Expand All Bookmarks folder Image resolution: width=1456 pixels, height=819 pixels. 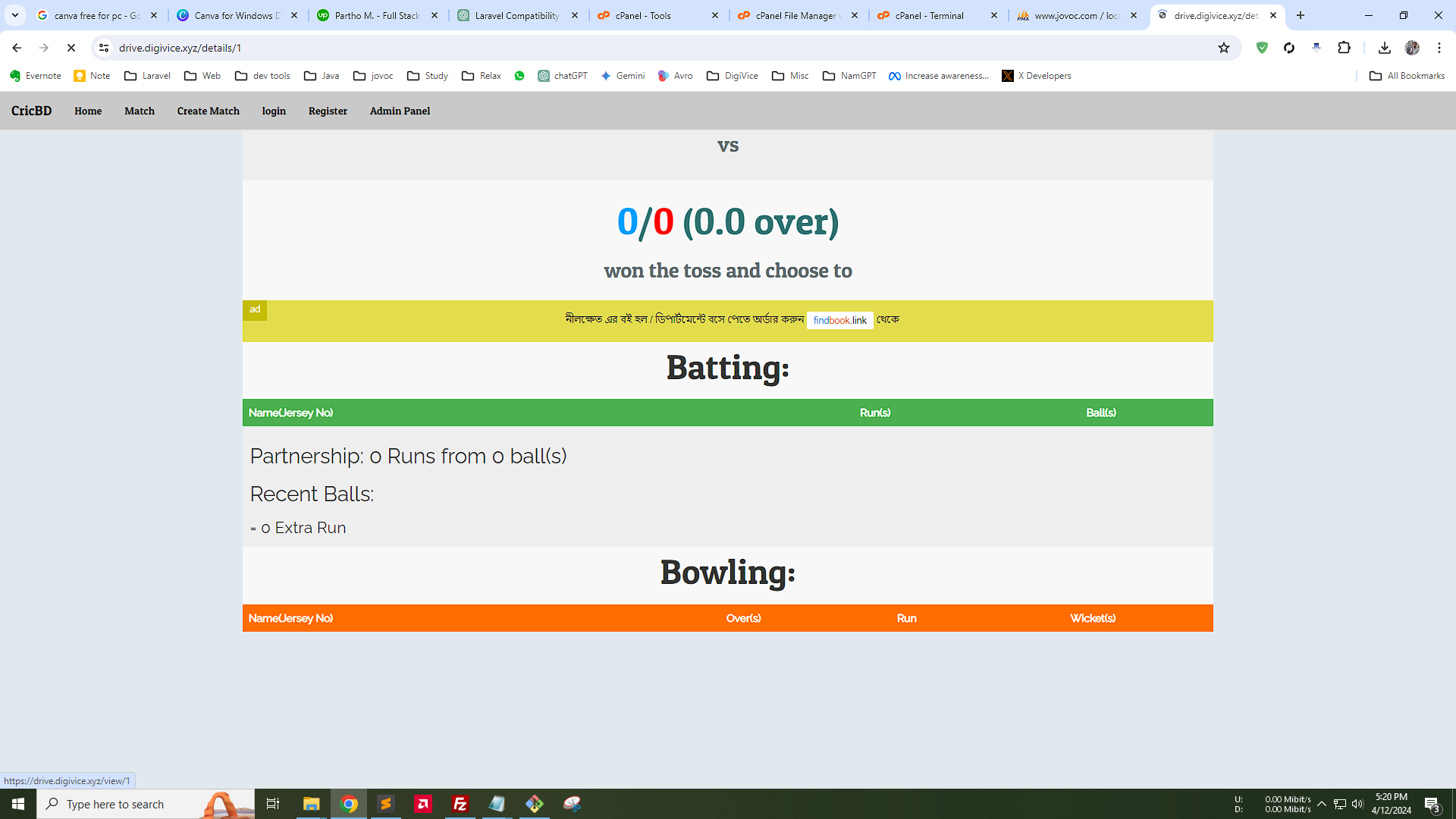pyautogui.click(x=1407, y=76)
